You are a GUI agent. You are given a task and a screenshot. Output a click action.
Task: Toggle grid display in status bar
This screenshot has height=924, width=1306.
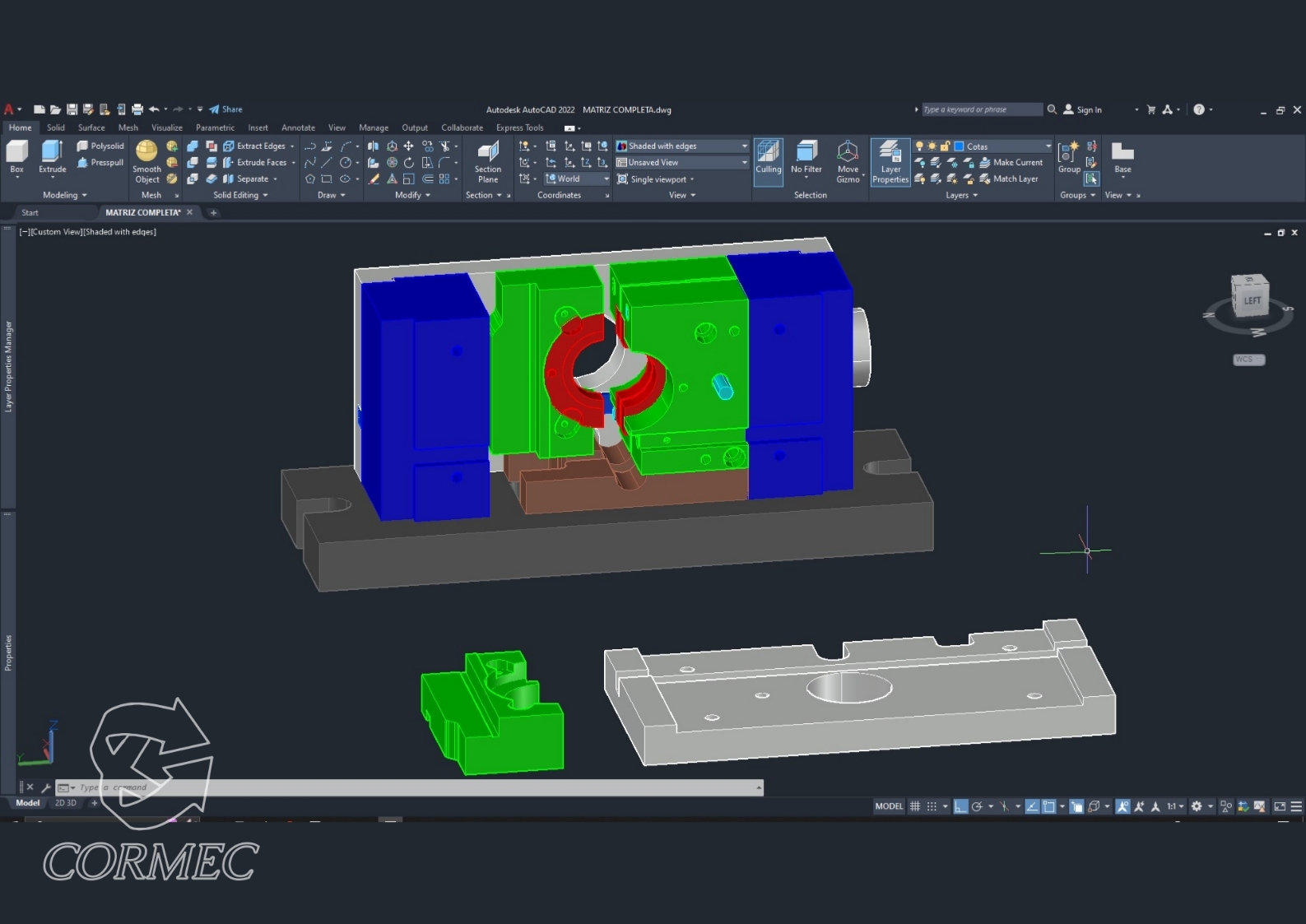coord(915,806)
